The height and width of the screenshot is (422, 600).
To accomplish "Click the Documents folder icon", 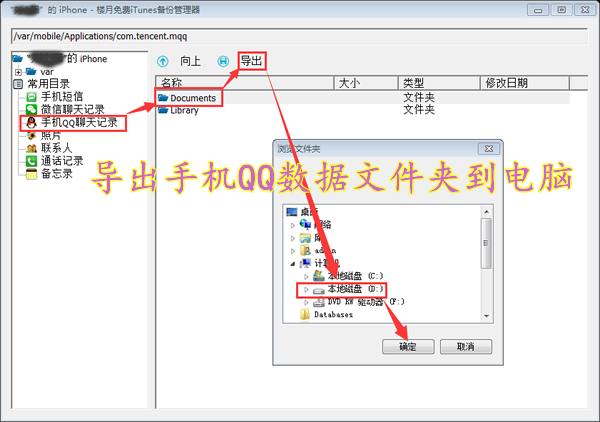I will click(163, 98).
